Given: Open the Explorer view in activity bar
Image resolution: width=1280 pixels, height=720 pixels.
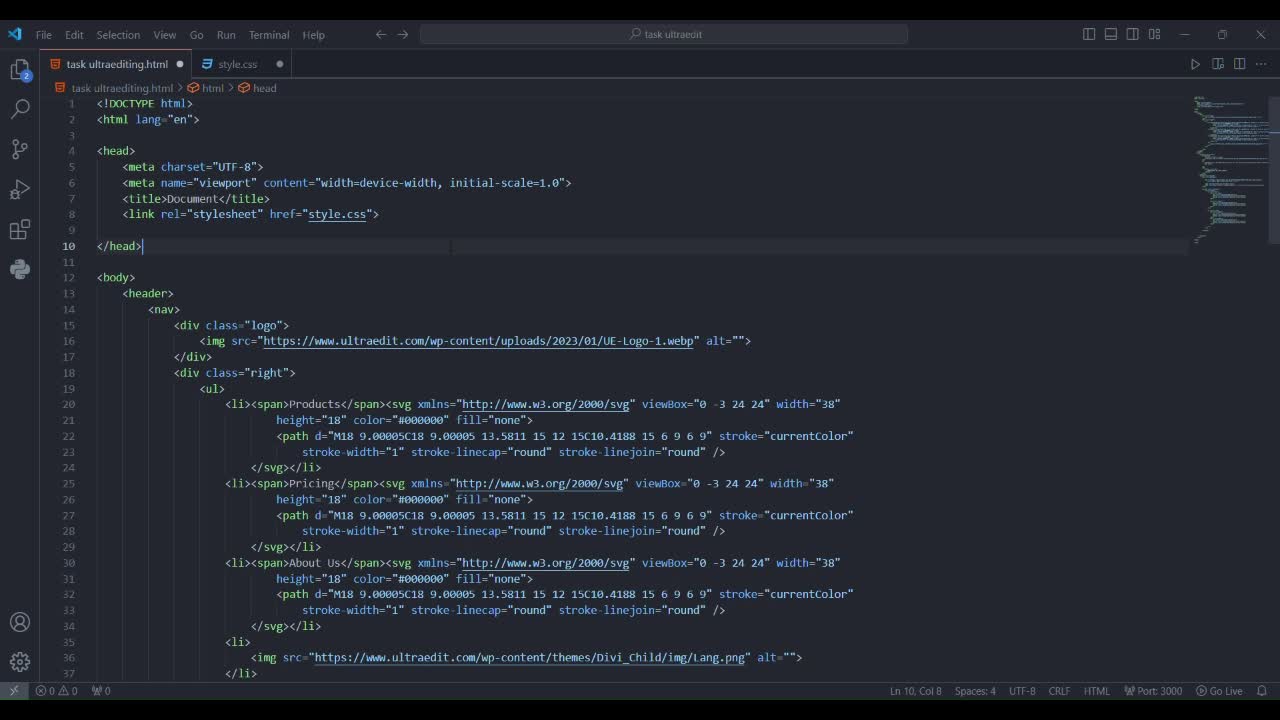Looking at the screenshot, I should click(x=19, y=70).
